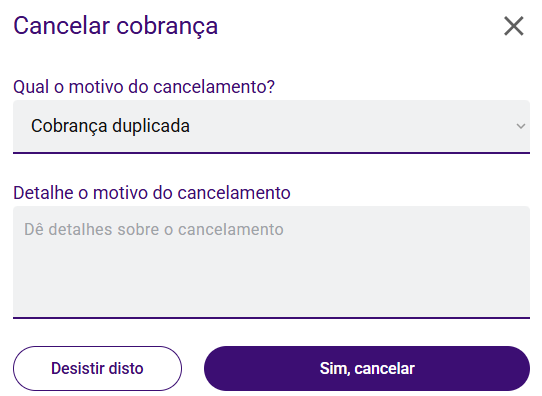Click the Qual o motivo do cancelamento label
The height and width of the screenshot is (396, 542).
144,86
